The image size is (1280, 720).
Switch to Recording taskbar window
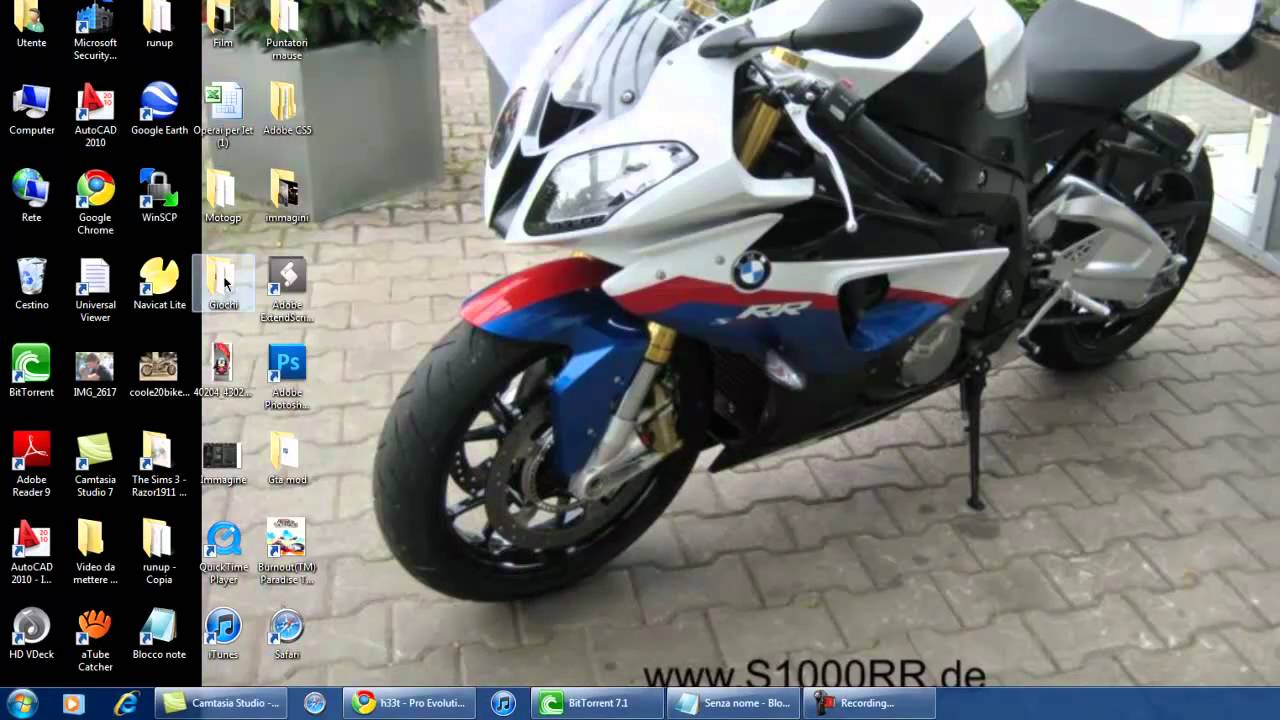coord(868,703)
